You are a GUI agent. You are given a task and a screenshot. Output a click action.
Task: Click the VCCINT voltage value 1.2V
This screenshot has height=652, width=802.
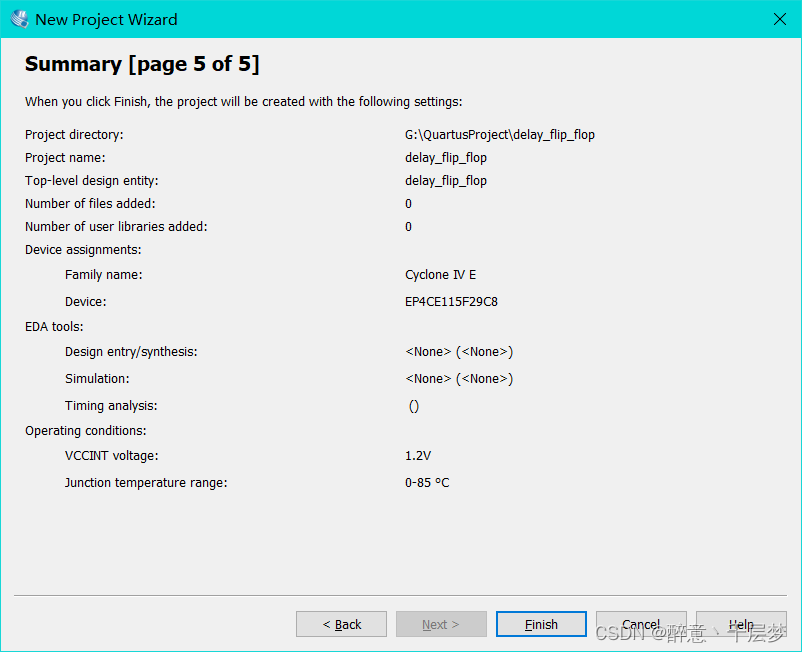418,456
